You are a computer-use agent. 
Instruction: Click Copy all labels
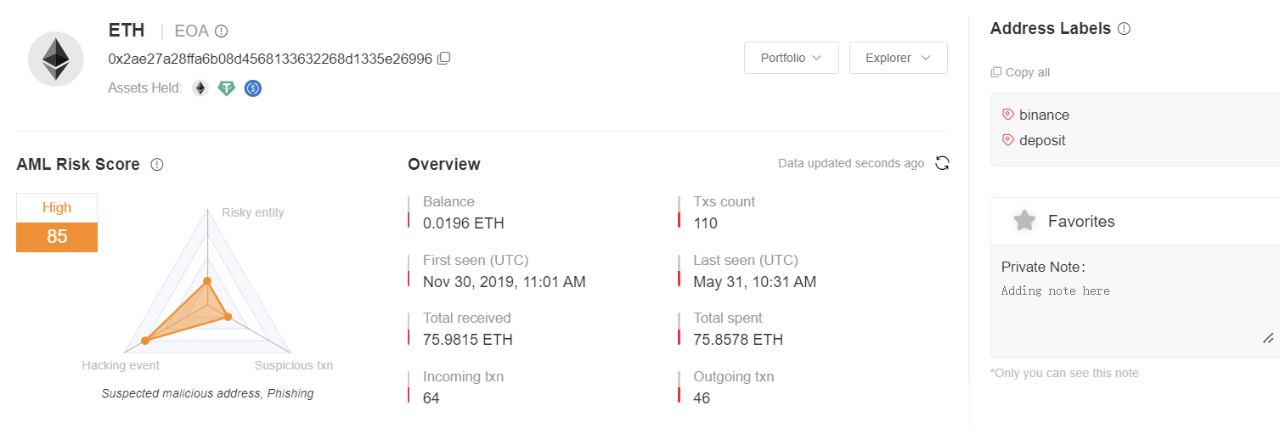coord(1020,72)
